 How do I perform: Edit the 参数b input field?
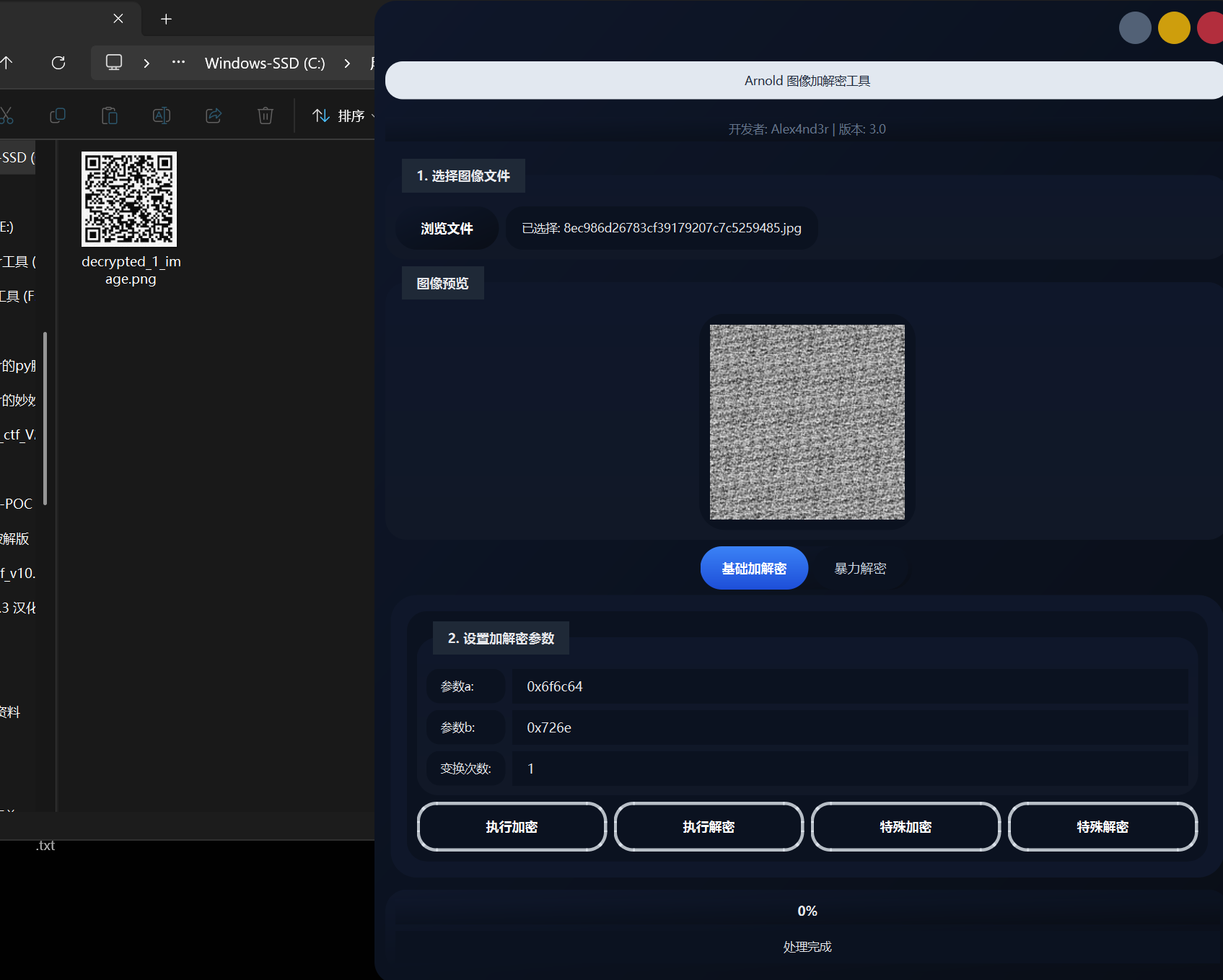(850, 727)
